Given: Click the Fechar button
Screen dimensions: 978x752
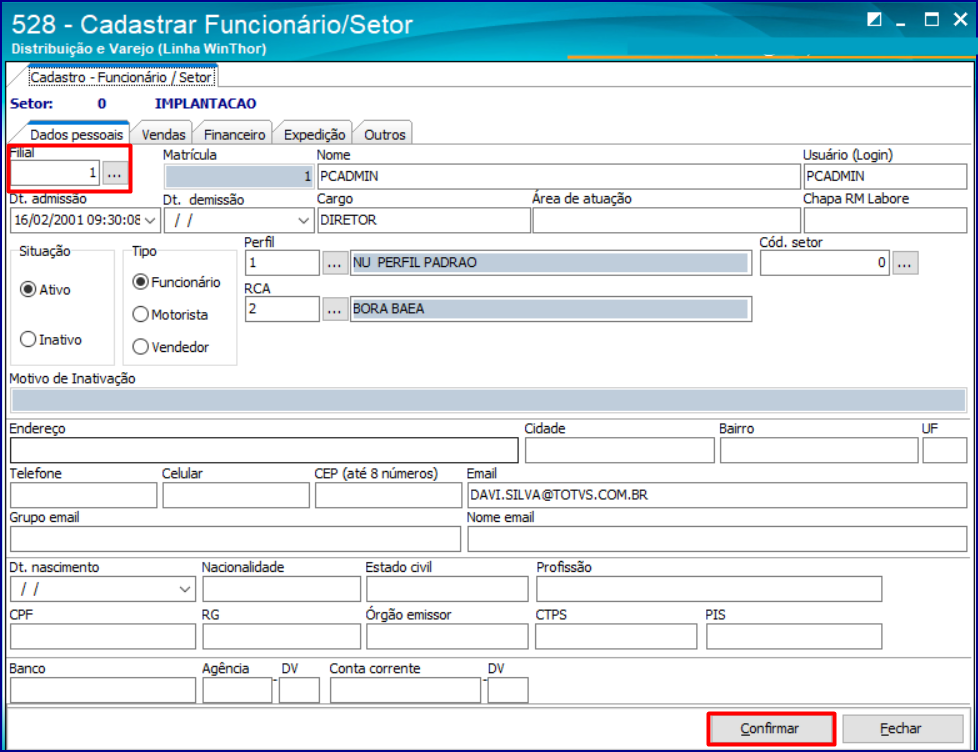Looking at the screenshot, I should click(901, 728).
